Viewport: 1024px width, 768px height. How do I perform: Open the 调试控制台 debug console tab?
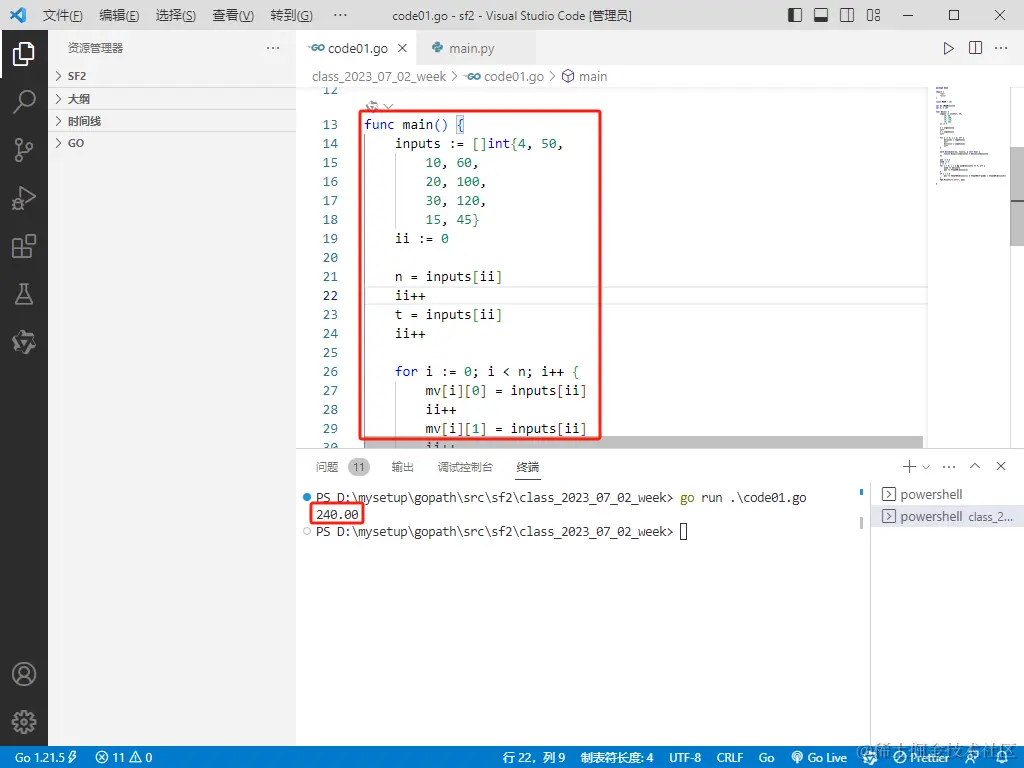tap(465, 467)
